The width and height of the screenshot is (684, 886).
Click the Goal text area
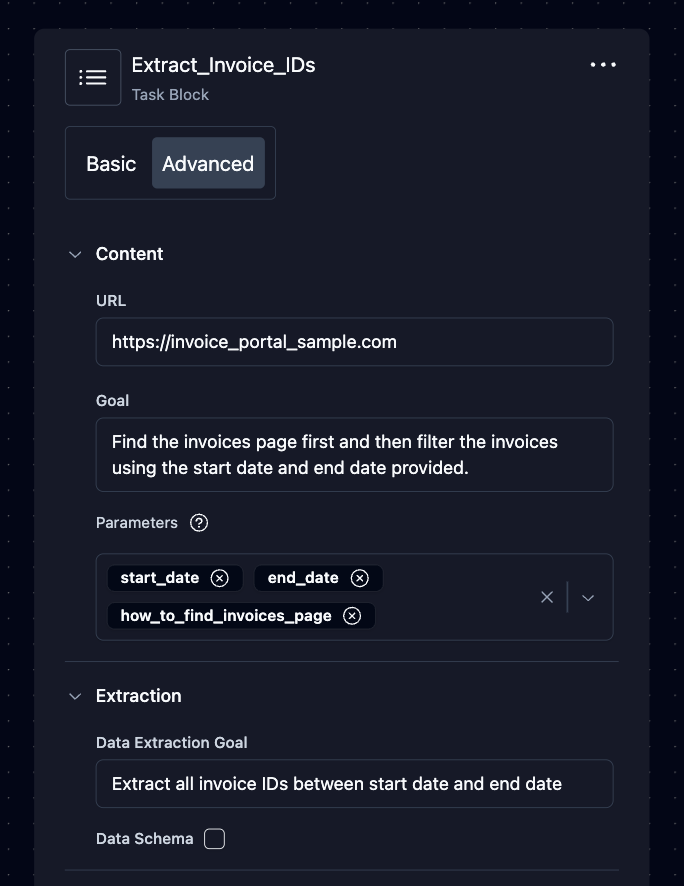[354, 455]
